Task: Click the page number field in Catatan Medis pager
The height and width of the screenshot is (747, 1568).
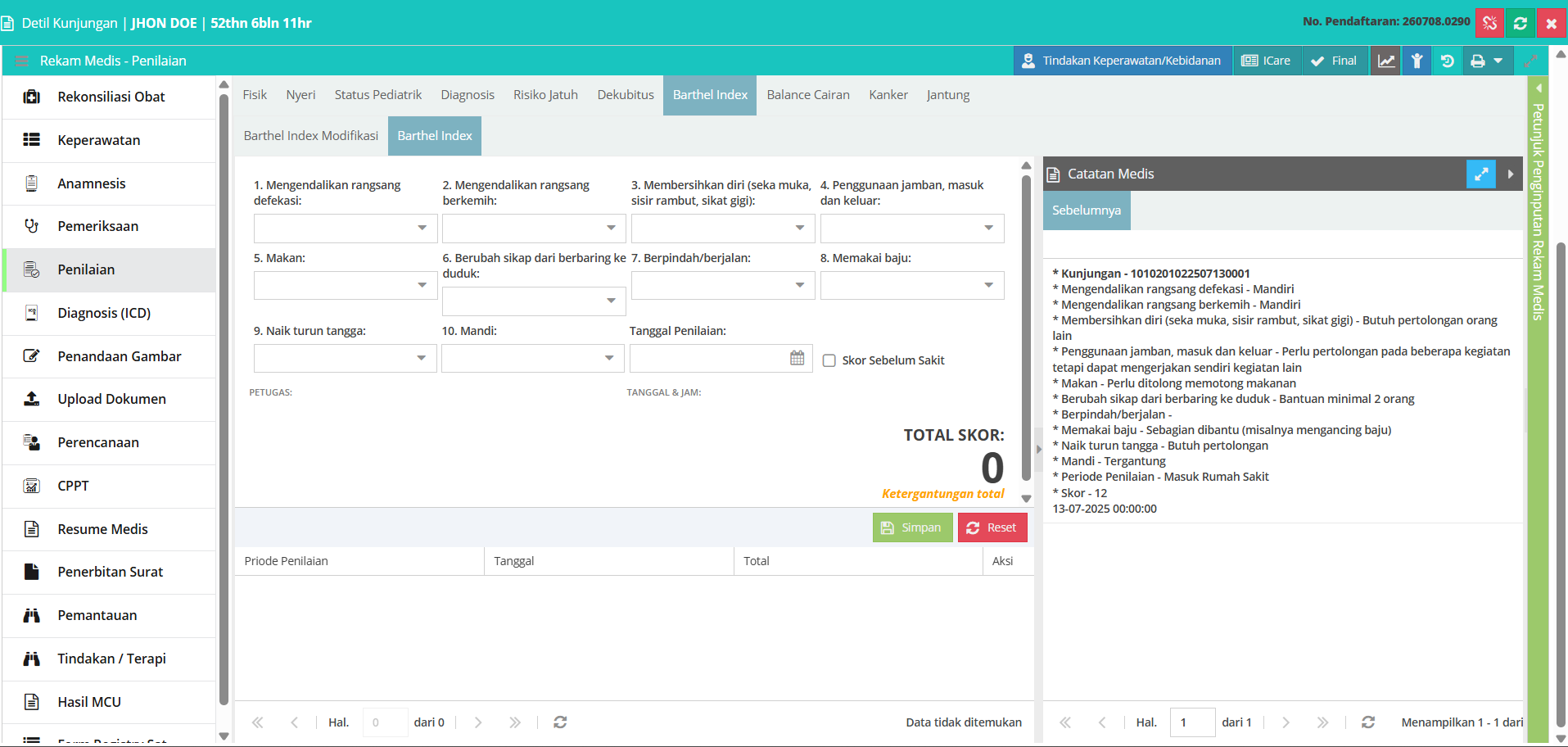Action: tap(1192, 722)
